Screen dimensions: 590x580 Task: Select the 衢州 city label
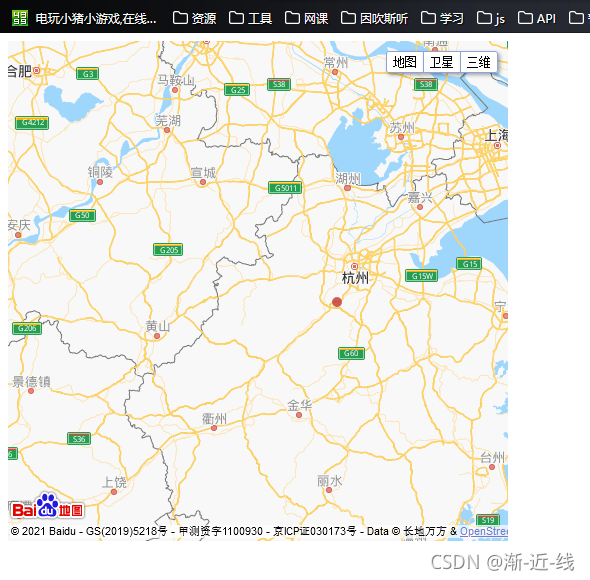214,419
